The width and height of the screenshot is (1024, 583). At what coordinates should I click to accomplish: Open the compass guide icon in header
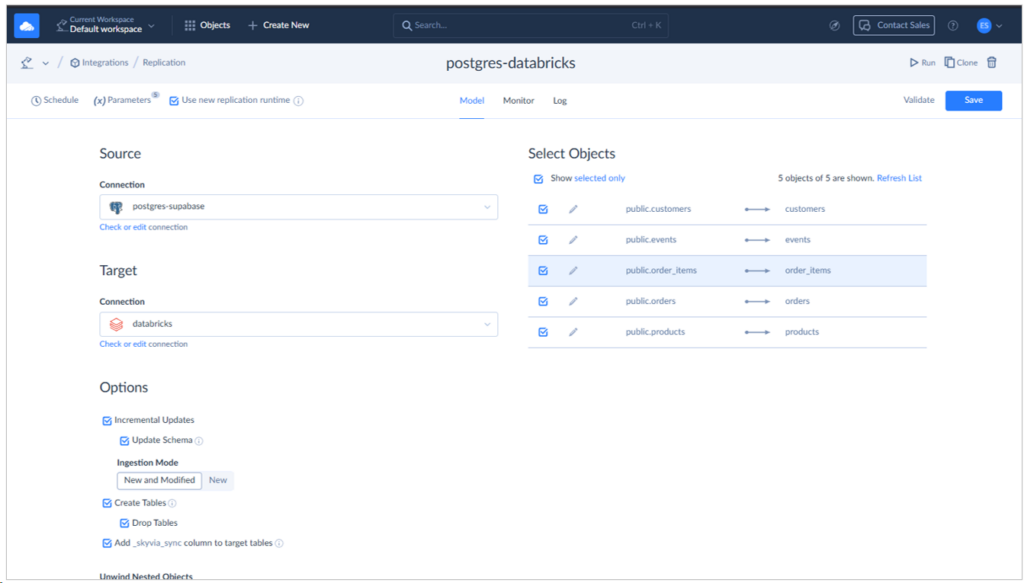coord(835,25)
